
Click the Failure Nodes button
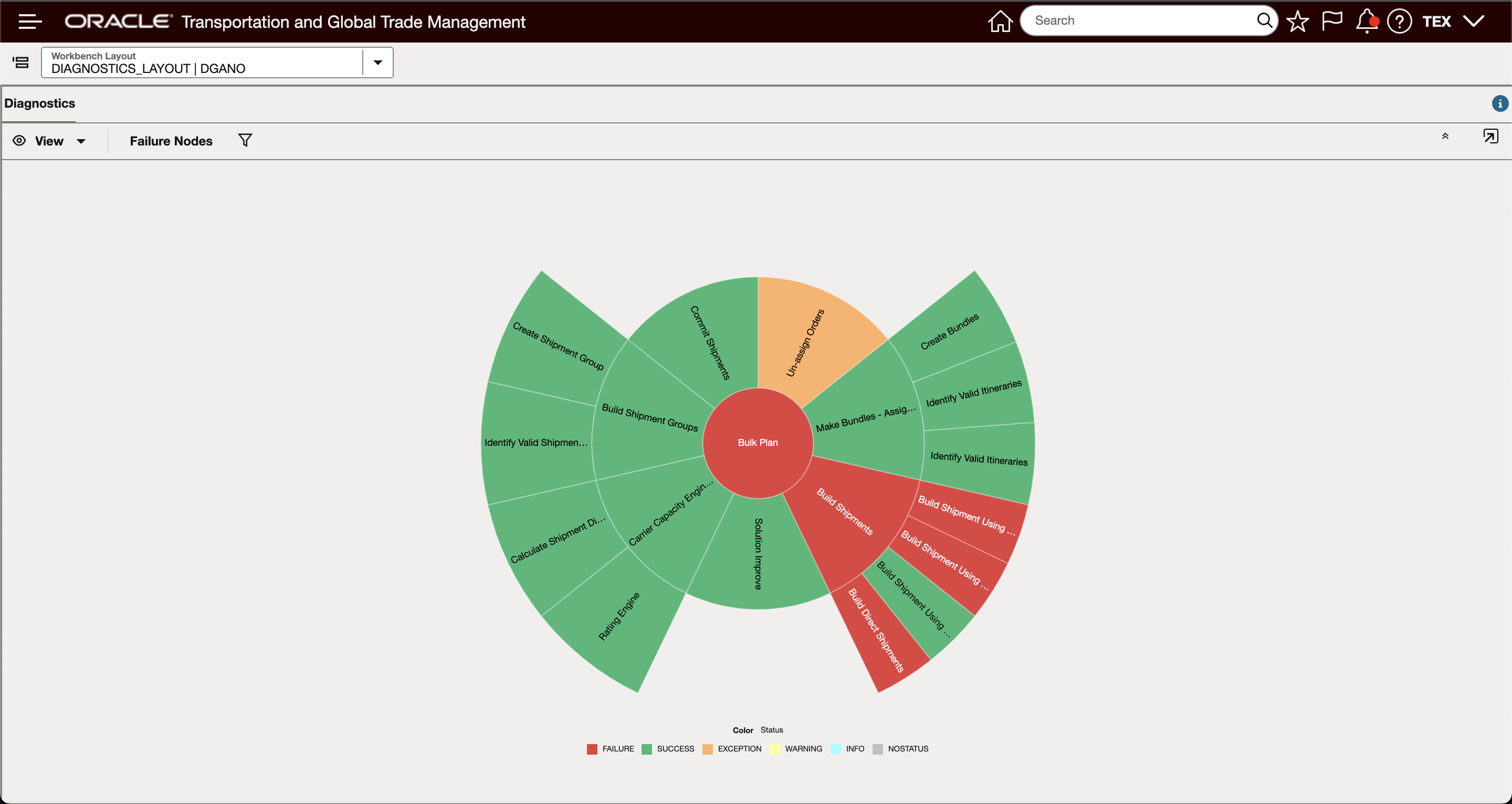point(171,141)
